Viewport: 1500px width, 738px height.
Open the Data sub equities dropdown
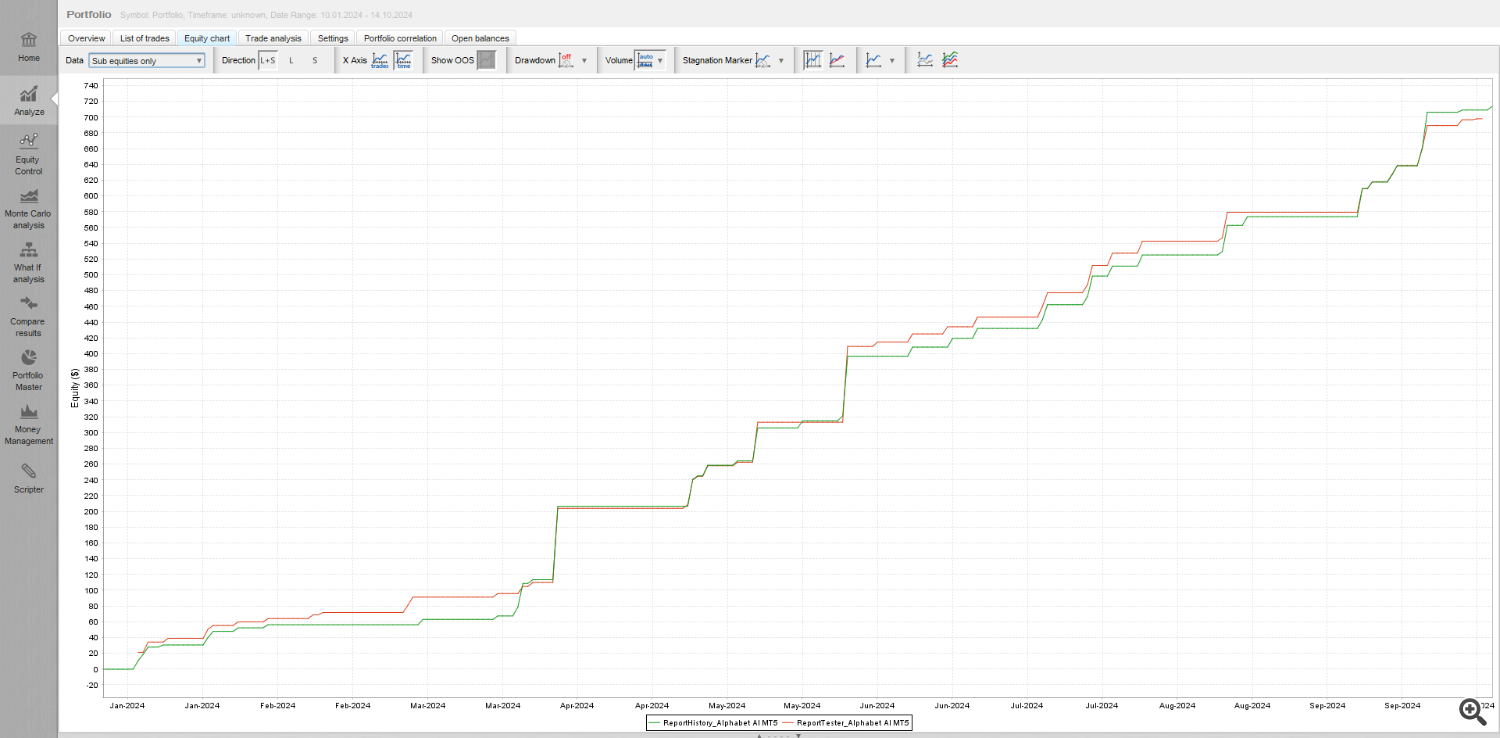[147, 61]
